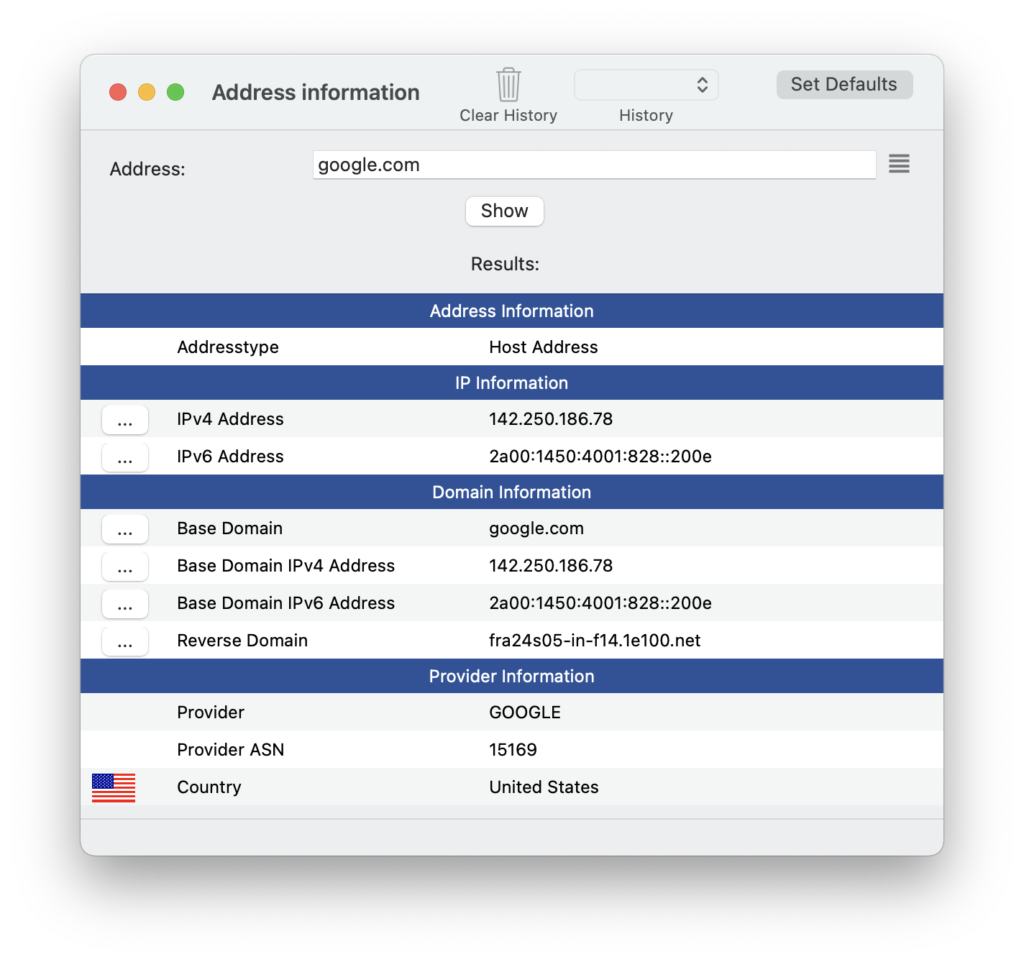The width and height of the screenshot is (1024, 962).
Task: Select the reverse domain fra24s05-in-f14.1e100.net
Action: tap(594, 640)
